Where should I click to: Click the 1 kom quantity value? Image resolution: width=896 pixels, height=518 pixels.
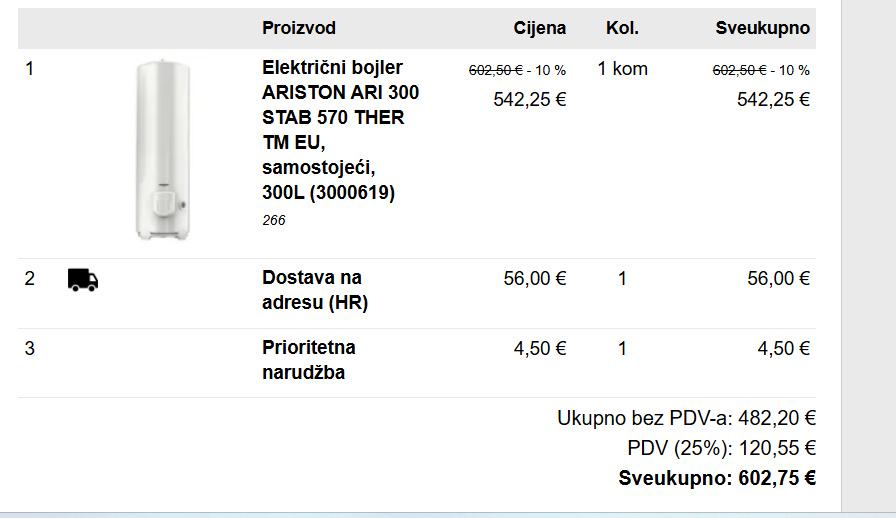pyautogui.click(x=622, y=69)
